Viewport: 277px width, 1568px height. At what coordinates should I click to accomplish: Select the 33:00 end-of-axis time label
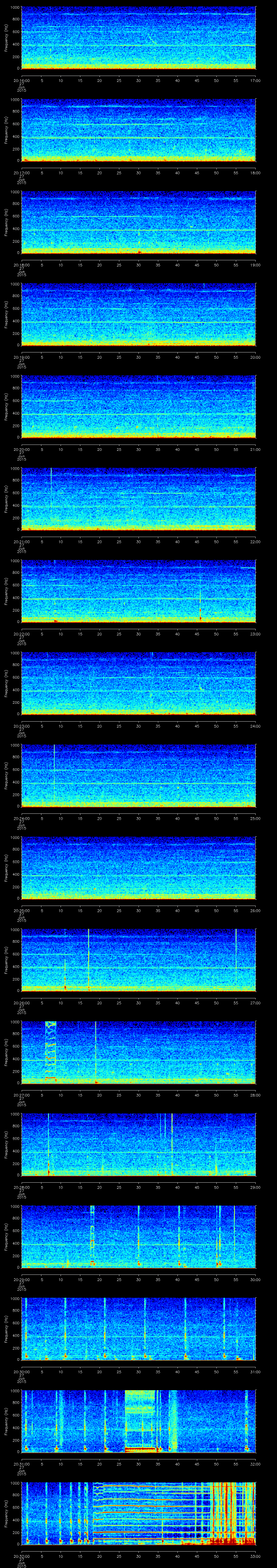point(255,1556)
